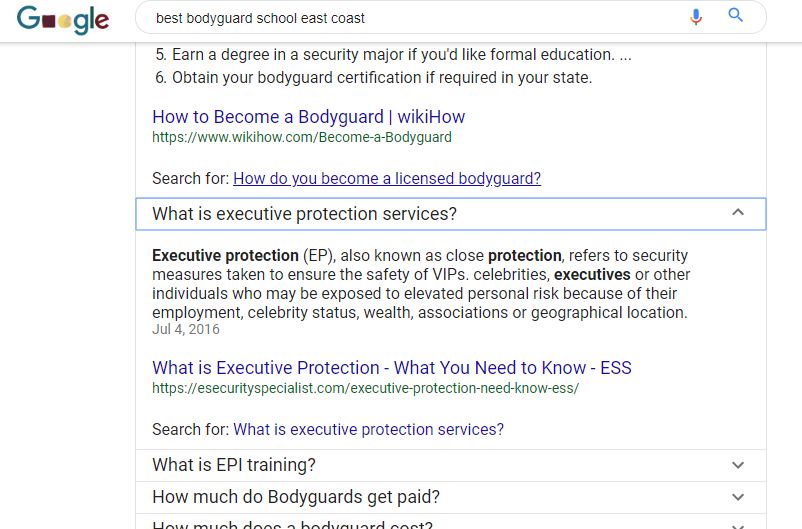Open 'What is executive protection services?' search link

point(368,429)
